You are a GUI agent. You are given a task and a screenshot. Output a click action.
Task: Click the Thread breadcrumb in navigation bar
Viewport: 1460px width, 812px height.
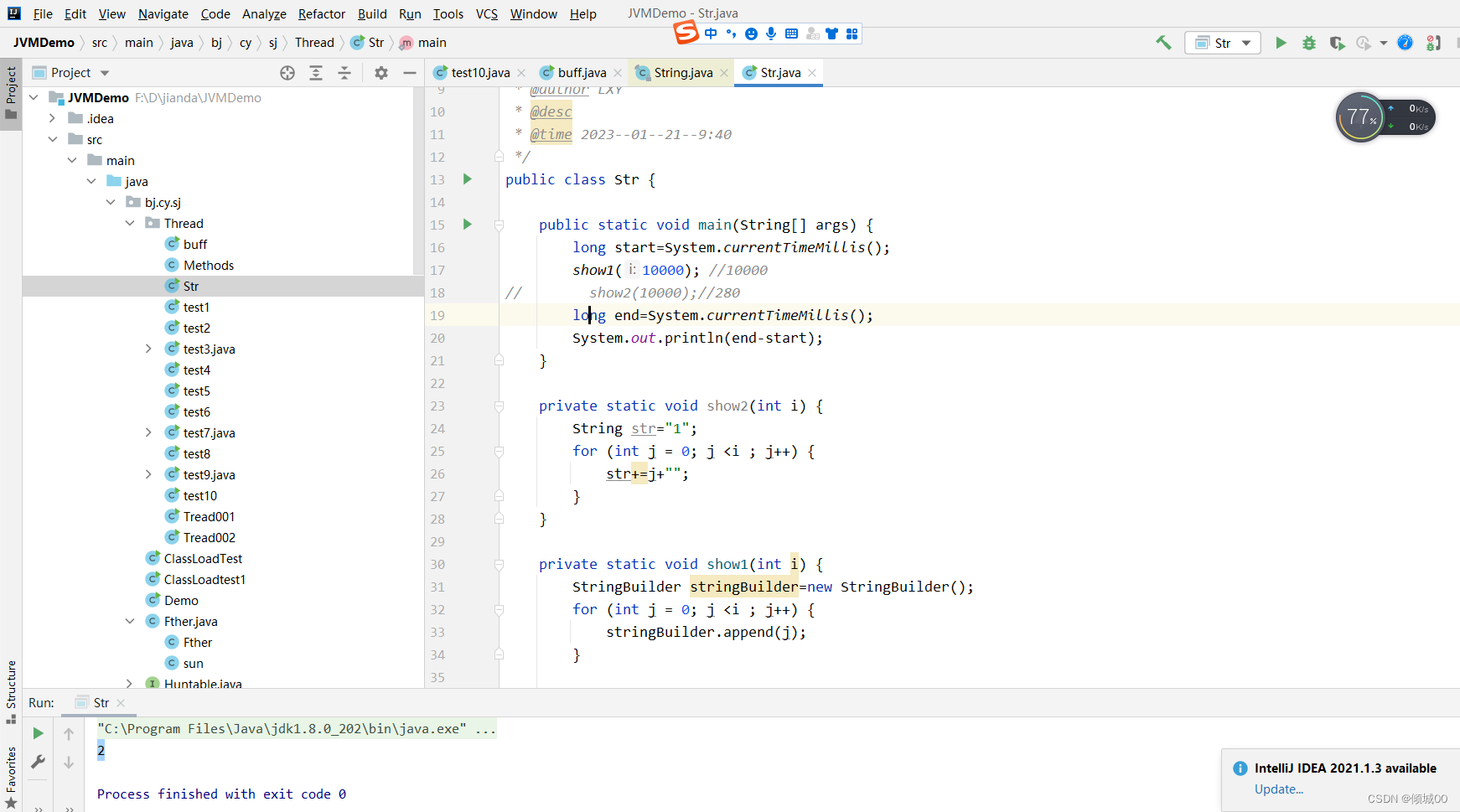pyautogui.click(x=314, y=43)
